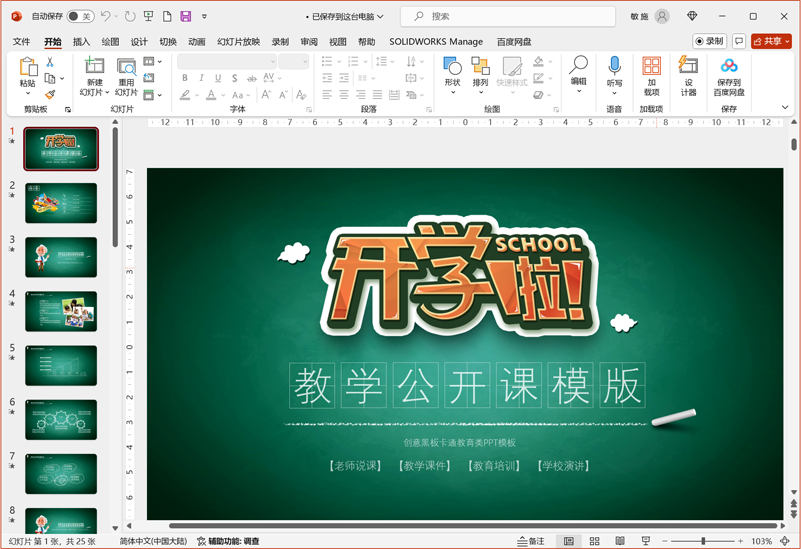Toggle the 备注 (Notes) pane

point(532,541)
